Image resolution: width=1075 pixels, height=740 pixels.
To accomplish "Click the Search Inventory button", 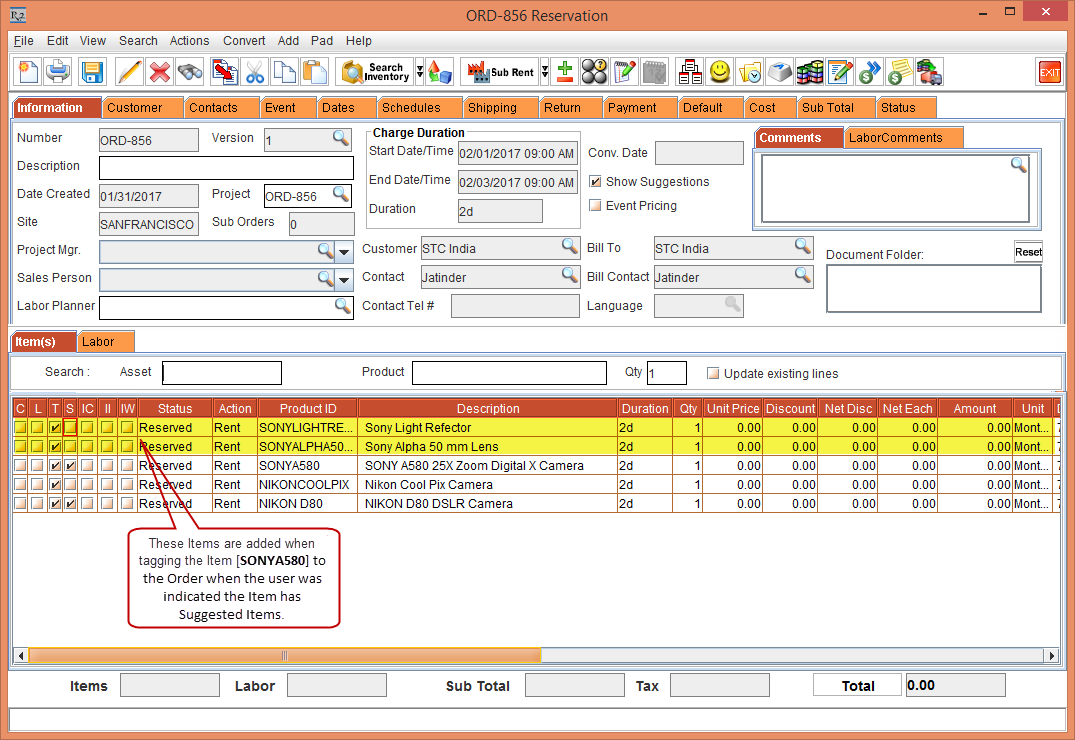I will pyautogui.click(x=376, y=72).
